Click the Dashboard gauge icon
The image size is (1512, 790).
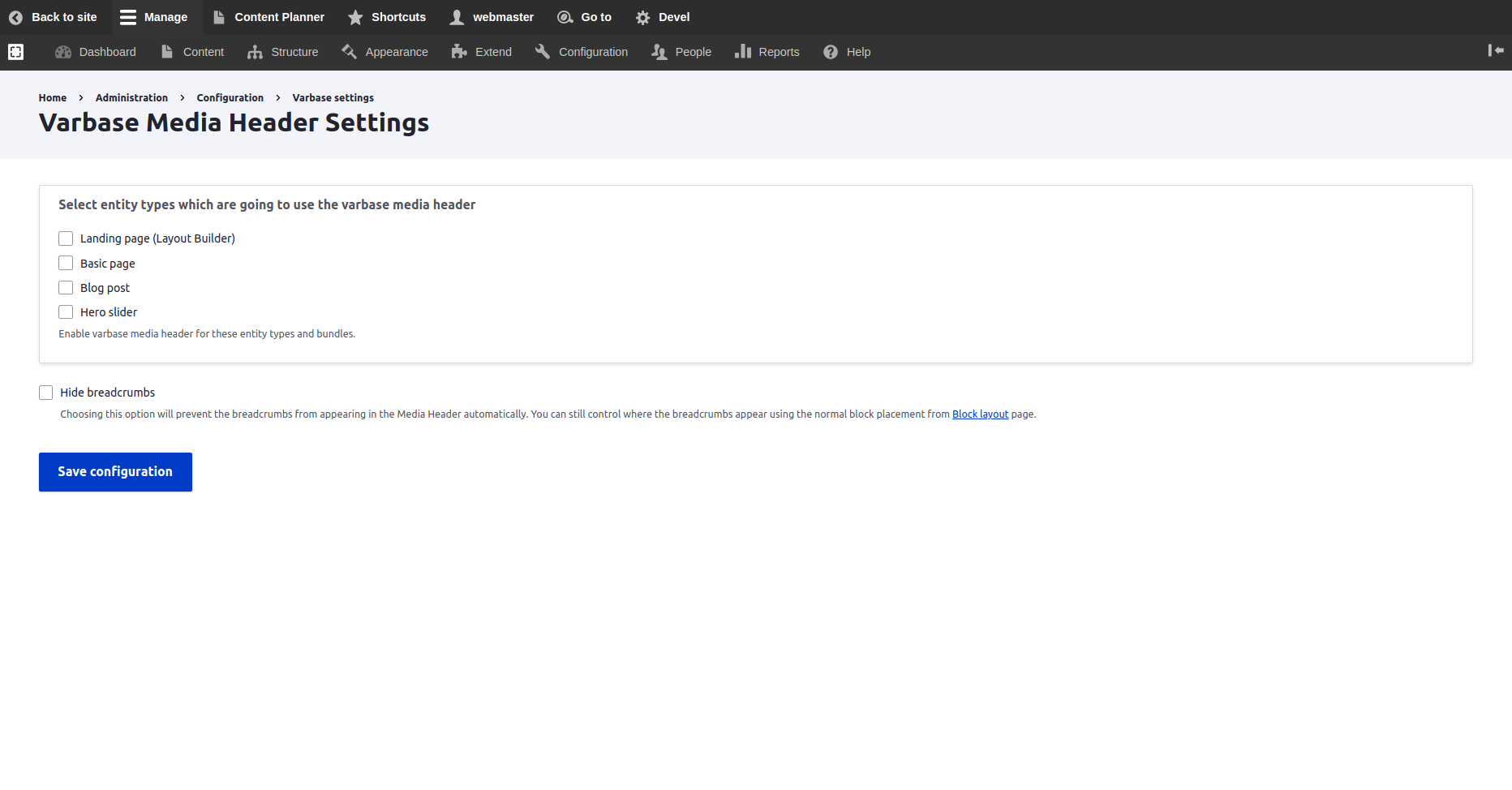click(x=63, y=52)
